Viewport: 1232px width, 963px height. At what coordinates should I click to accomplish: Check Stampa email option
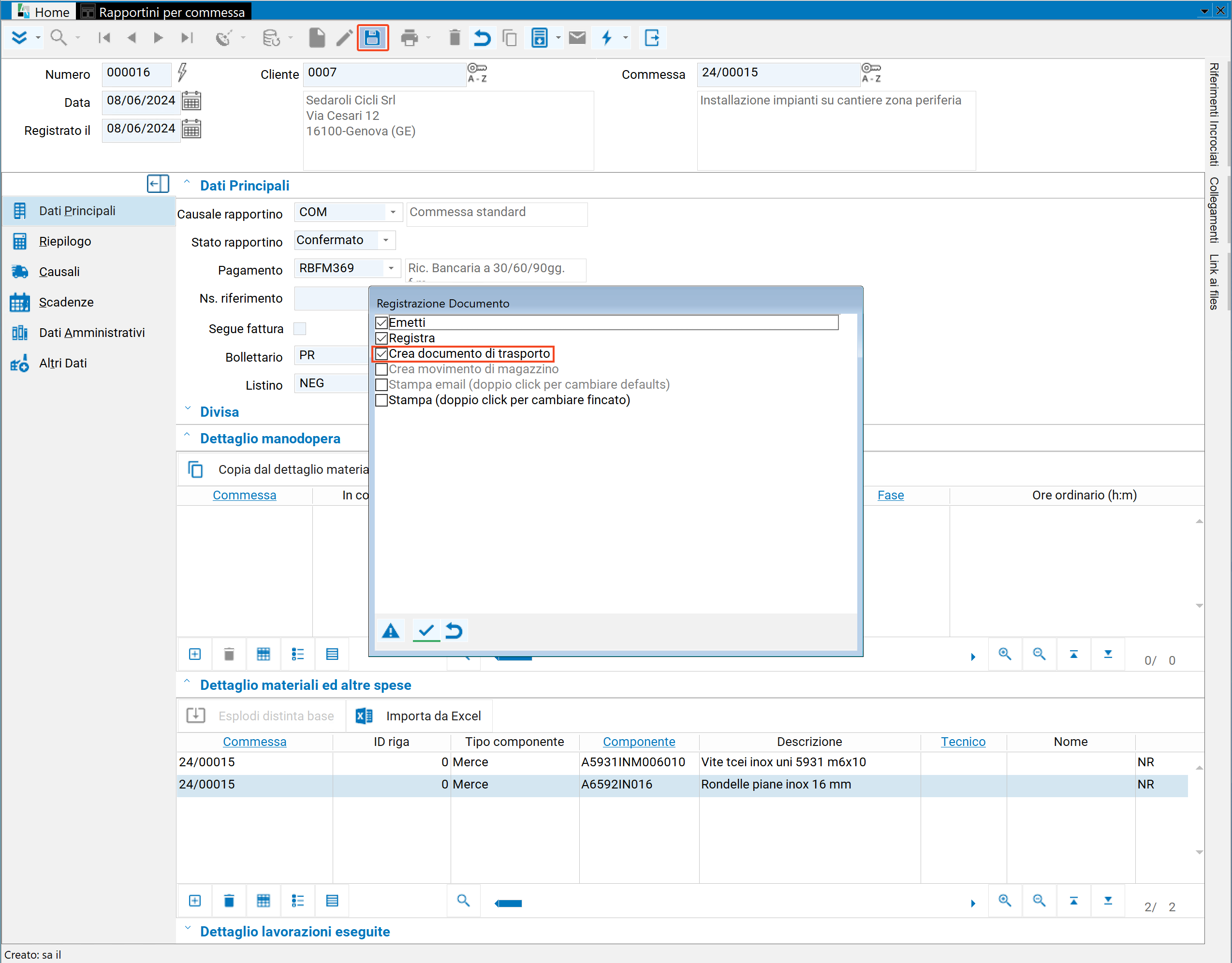point(382,385)
